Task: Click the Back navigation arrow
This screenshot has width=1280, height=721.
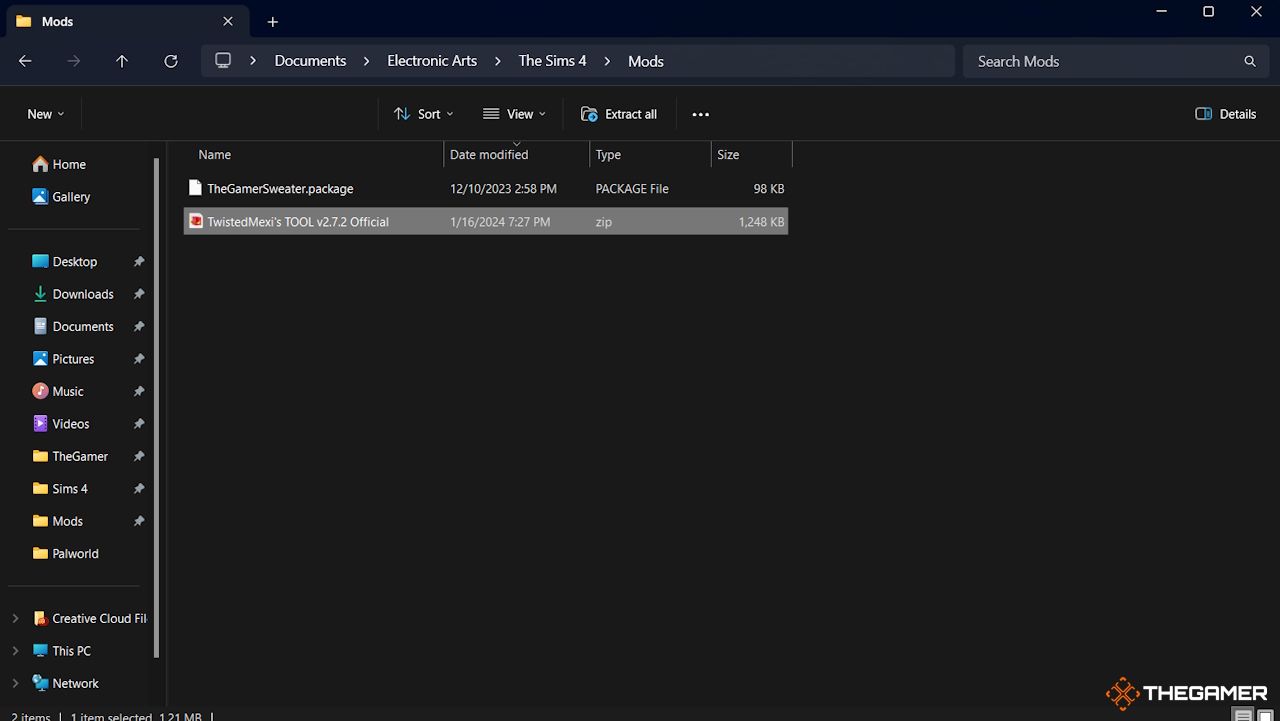Action: tap(25, 61)
